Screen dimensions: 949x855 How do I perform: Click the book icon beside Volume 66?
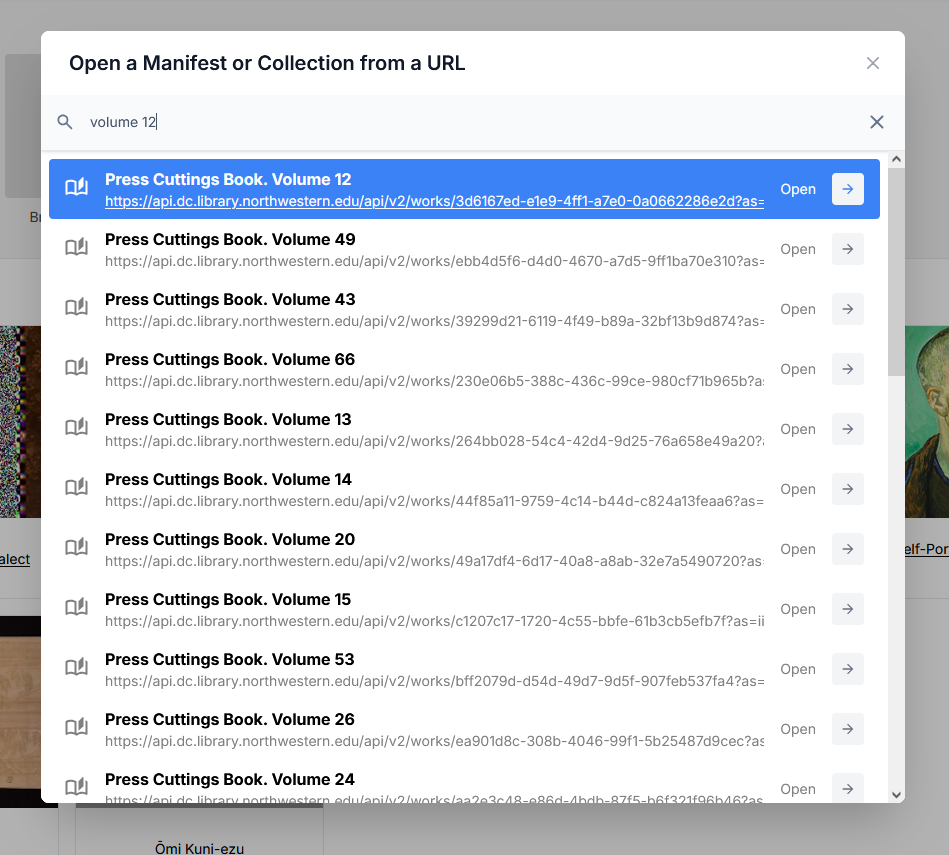(76, 366)
